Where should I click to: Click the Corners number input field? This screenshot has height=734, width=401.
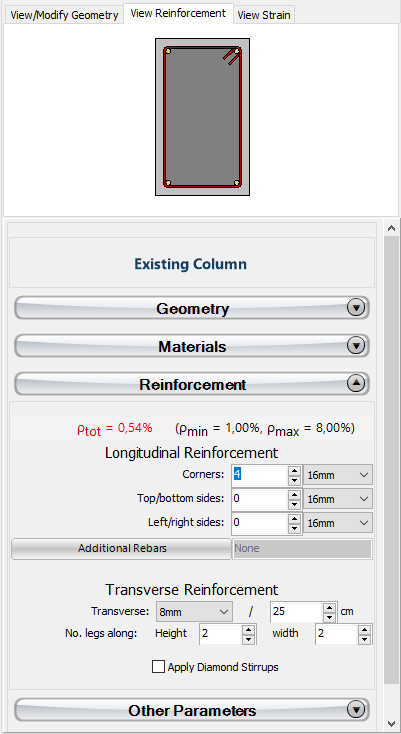(260, 475)
